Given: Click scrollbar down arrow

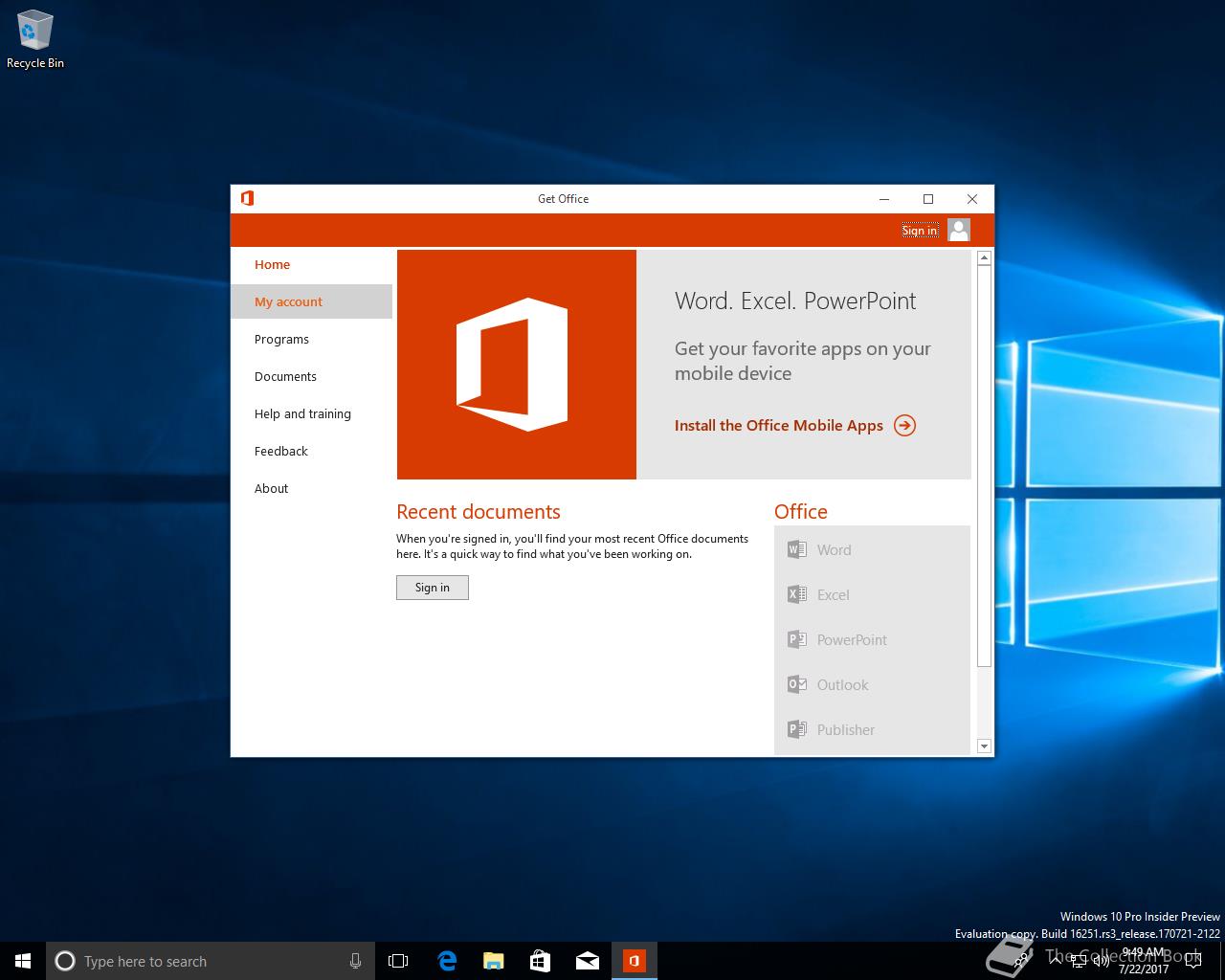Looking at the screenshot, I should 984,746.
